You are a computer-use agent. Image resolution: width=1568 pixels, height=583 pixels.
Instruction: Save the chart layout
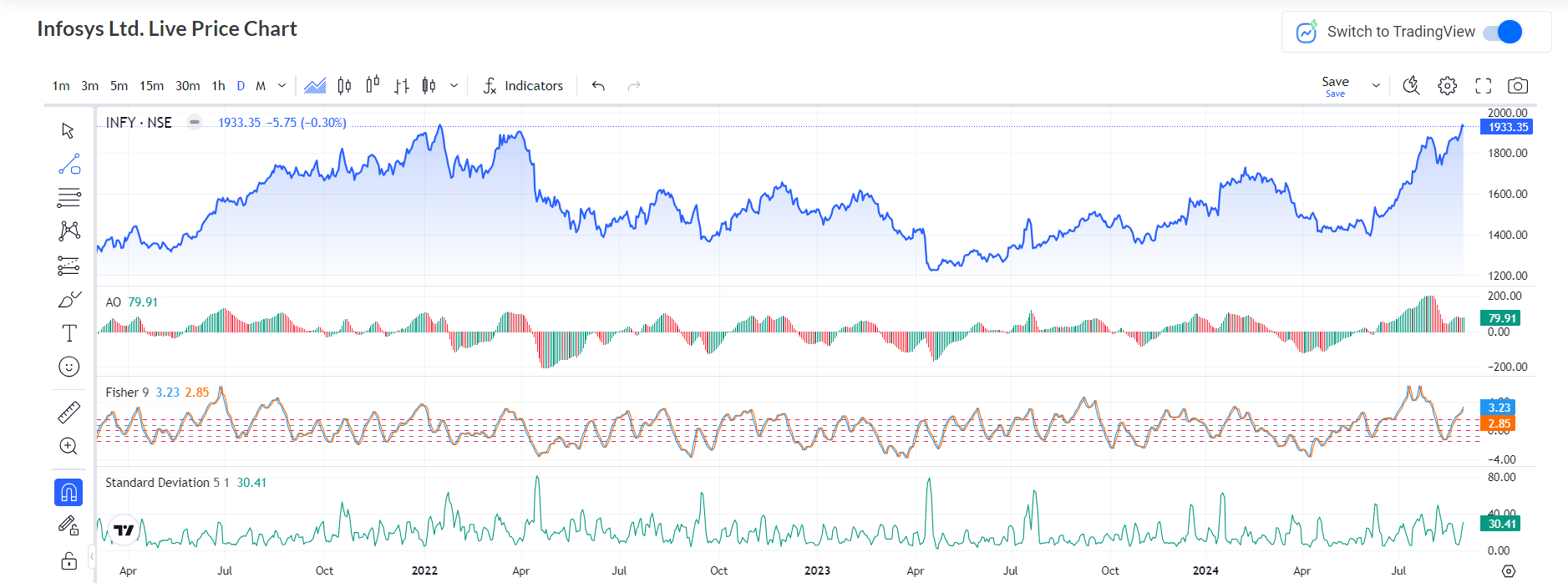pyautogui.click(x=1335, y=85)
